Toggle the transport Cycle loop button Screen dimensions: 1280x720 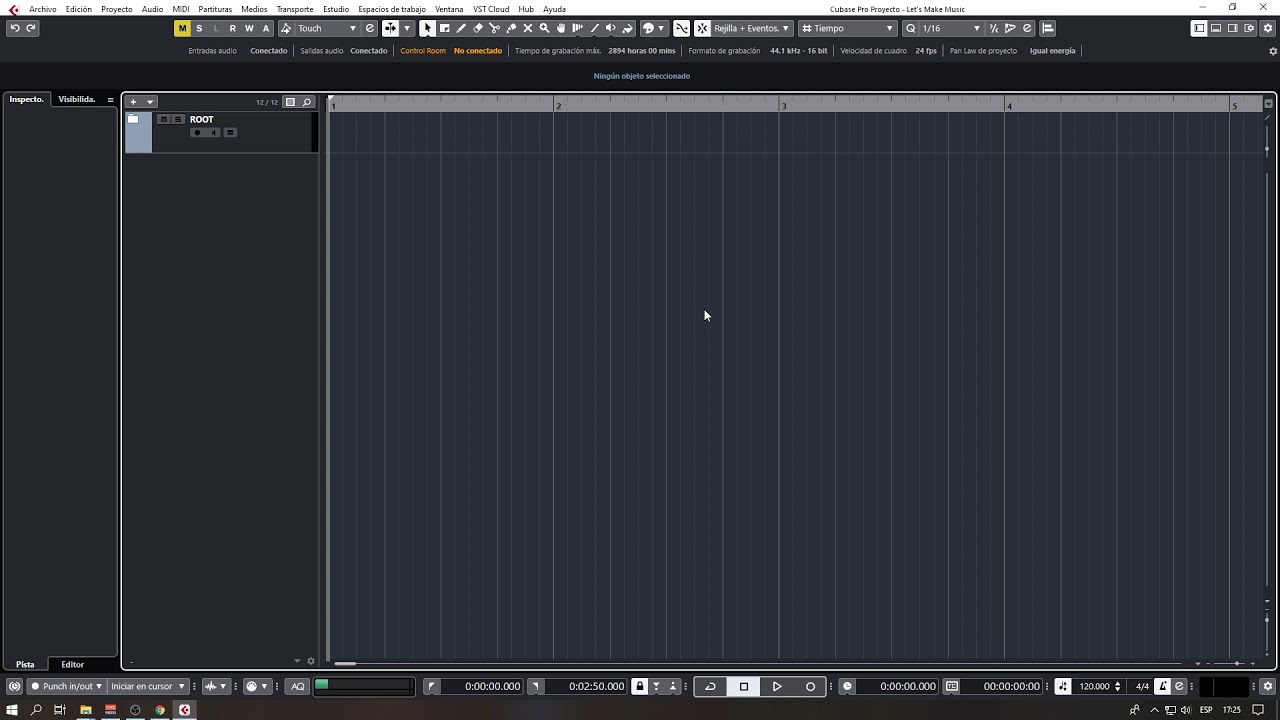click(710, 686)
